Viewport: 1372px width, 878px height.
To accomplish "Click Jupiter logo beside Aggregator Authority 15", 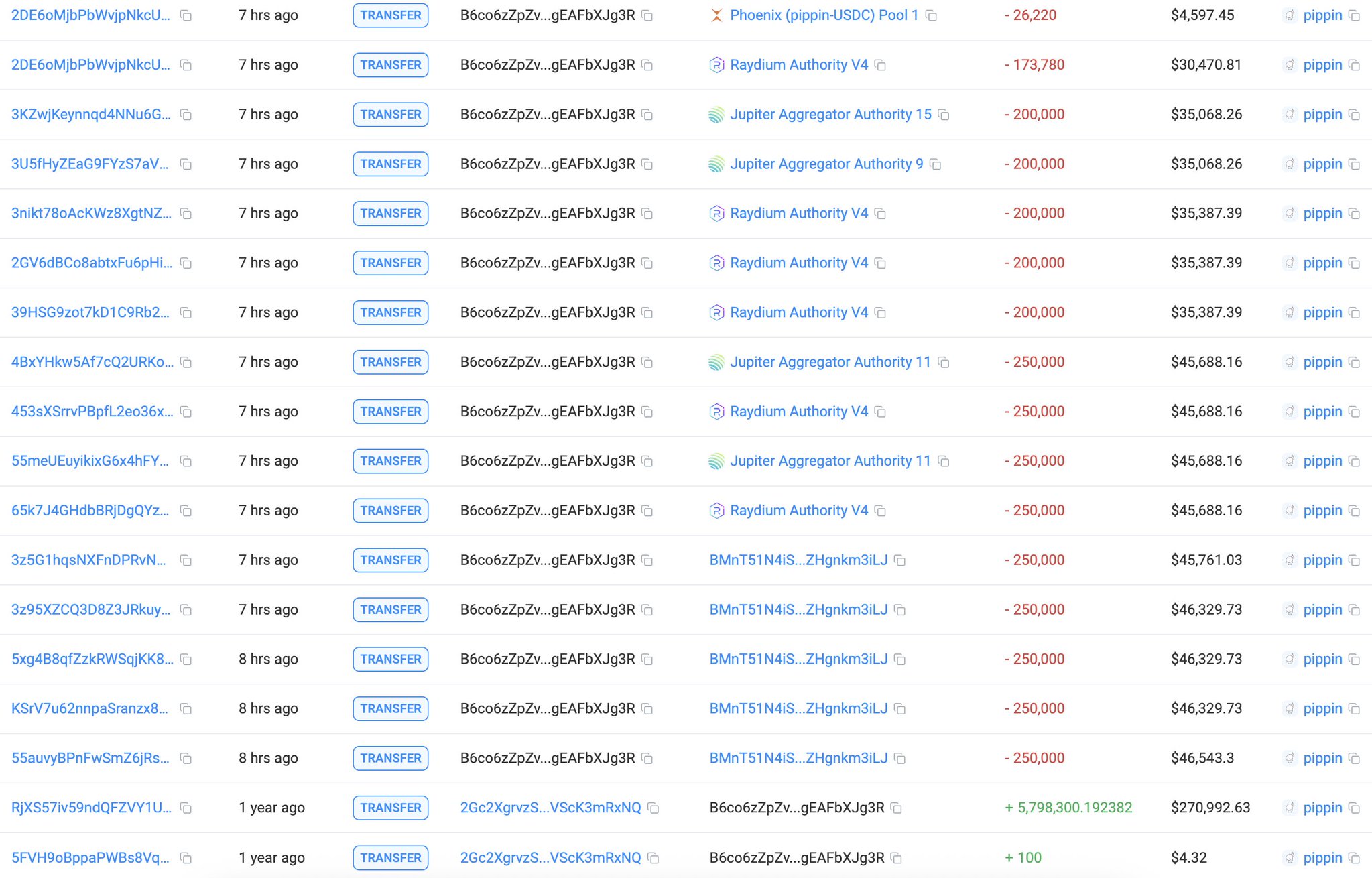I will [x=716, y=115].
